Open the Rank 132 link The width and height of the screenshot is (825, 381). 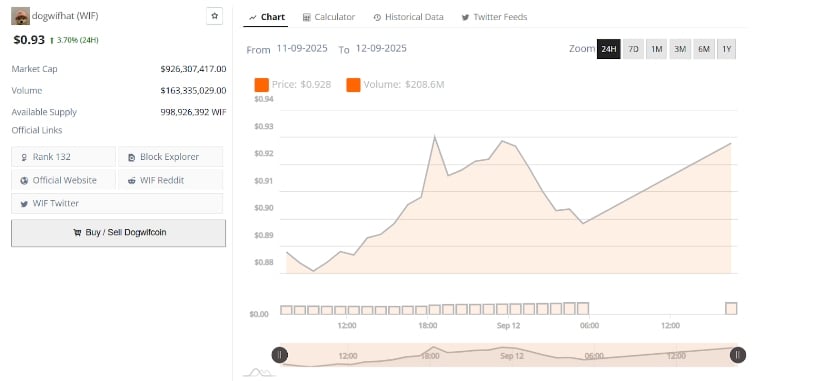[63, 157]
